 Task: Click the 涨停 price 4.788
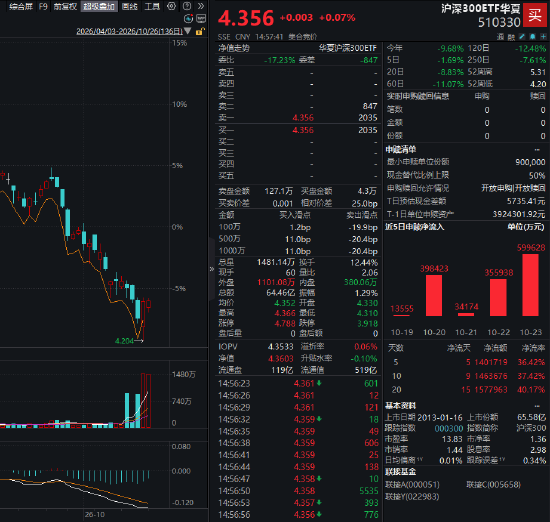[x=284, y=323]
